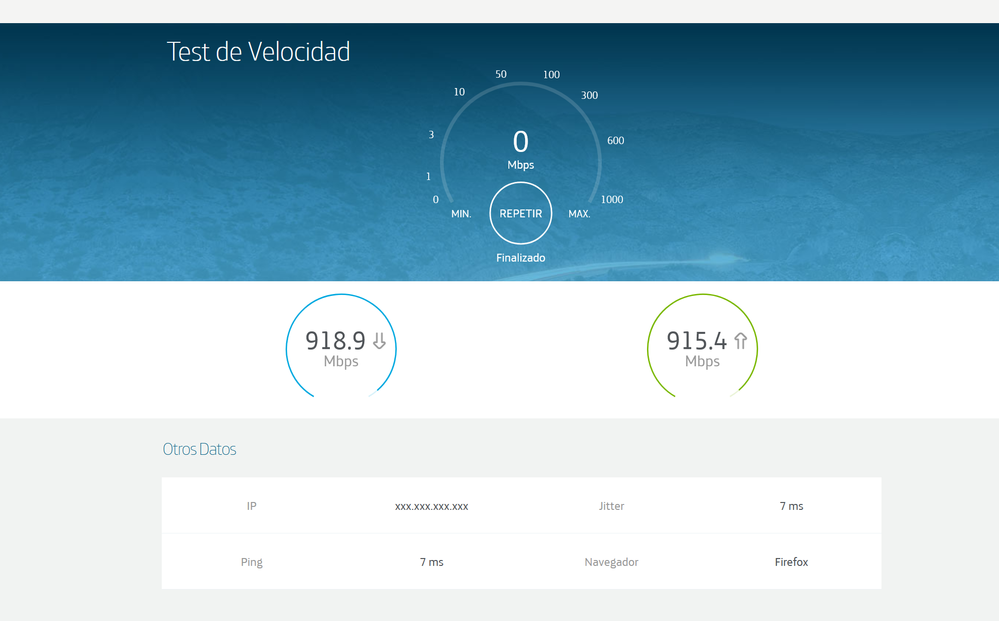
Task: Click the 600 mark on the speed gauge
Action: (x=615, y=141)
